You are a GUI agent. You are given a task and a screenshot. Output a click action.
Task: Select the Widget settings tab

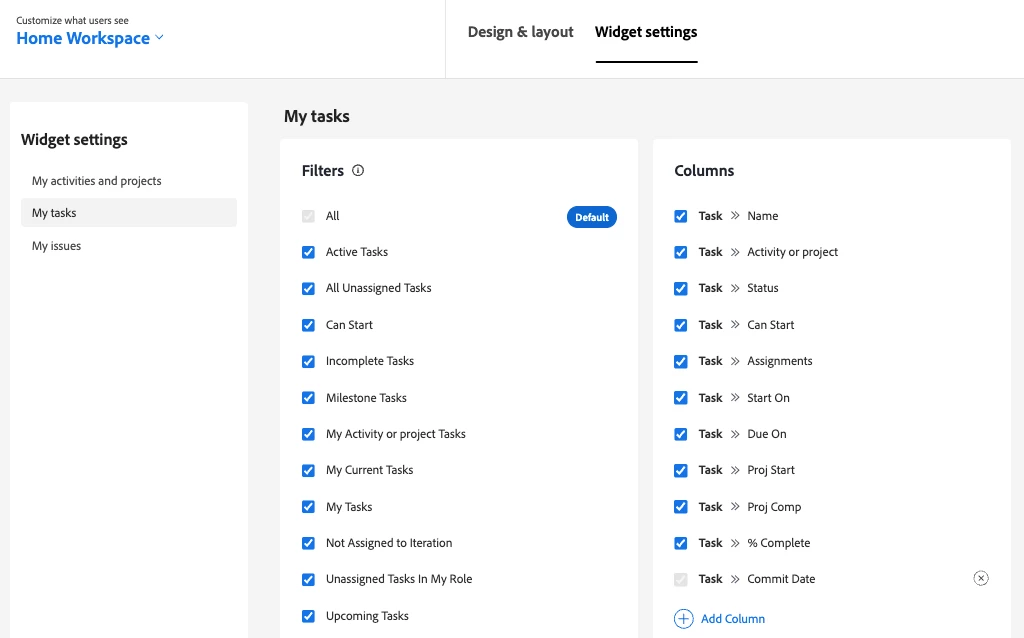(x=646, y=32)
